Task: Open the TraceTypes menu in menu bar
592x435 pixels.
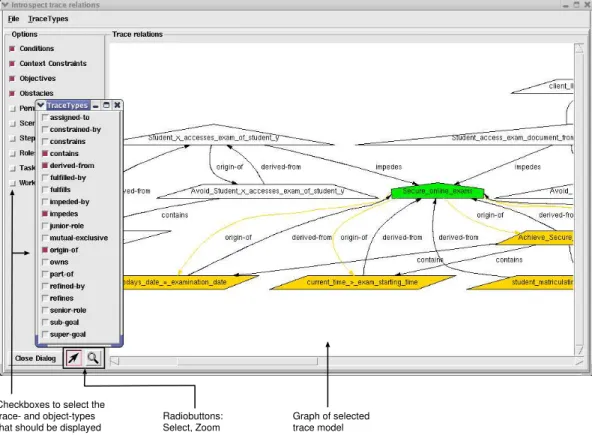Action: [x=48, y=19]
